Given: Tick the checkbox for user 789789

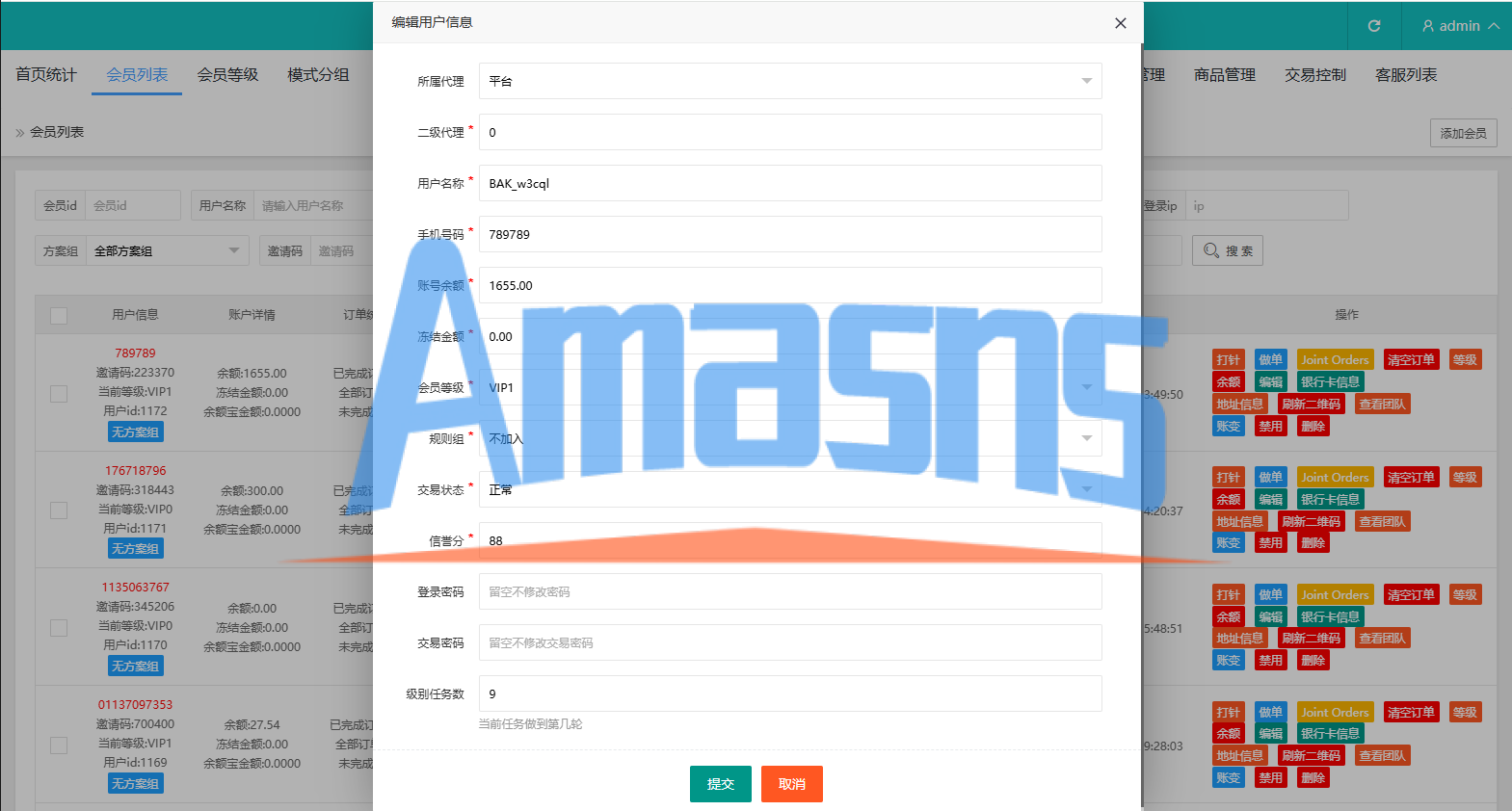Looking at the screenshot, I should [59, 393].
